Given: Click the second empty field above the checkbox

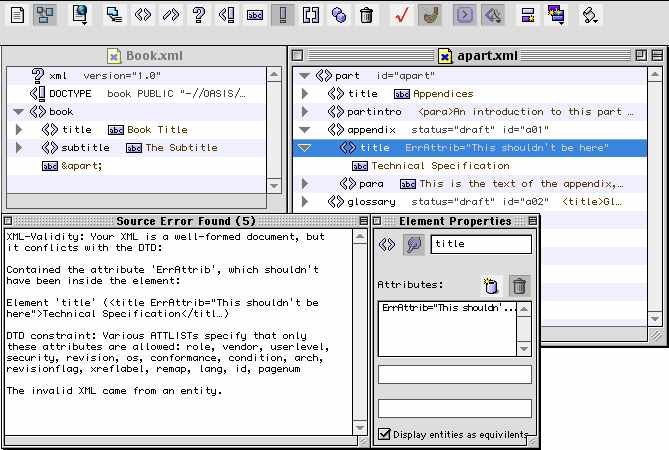Looking at the screenshot, I should point(455,408).
